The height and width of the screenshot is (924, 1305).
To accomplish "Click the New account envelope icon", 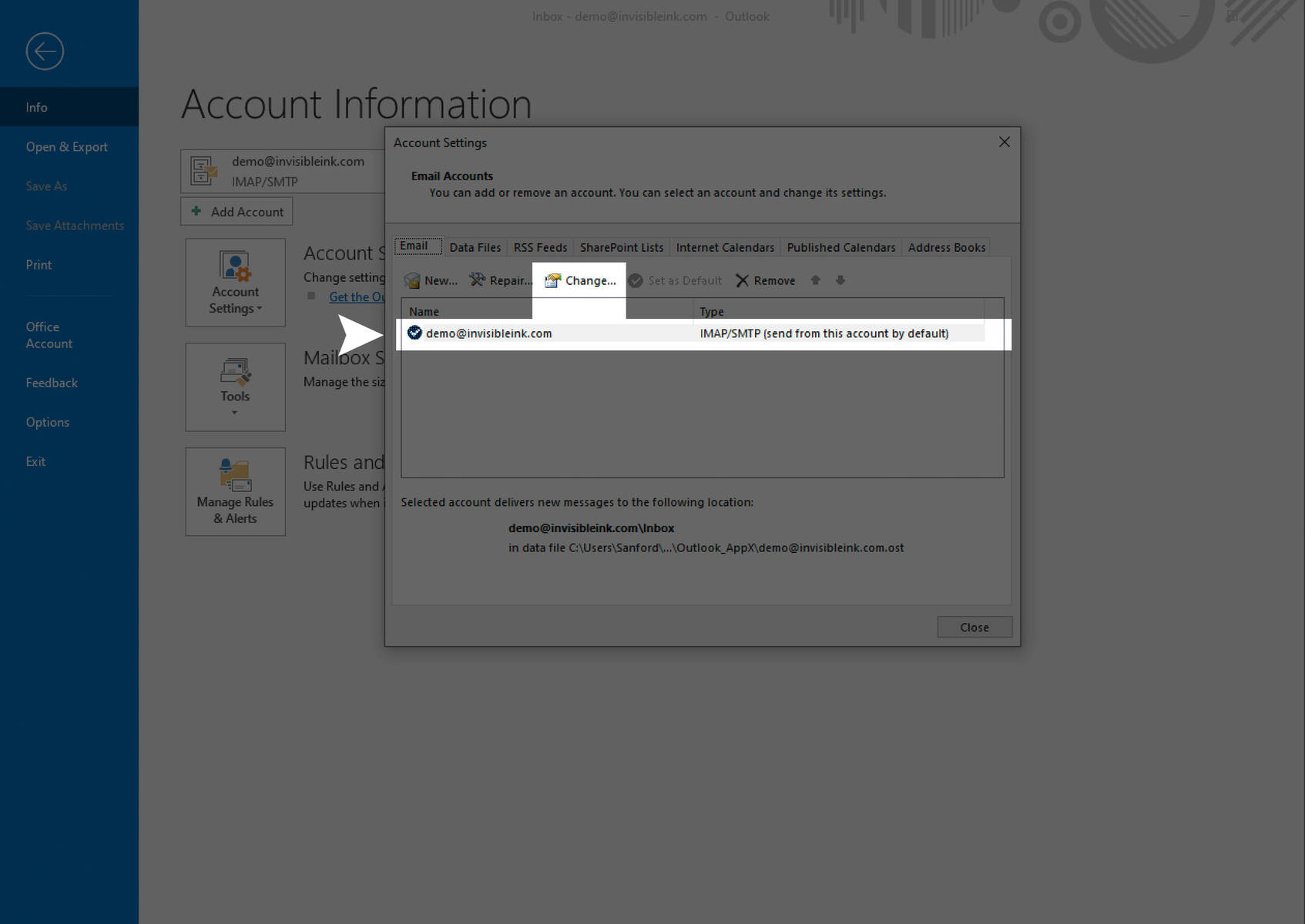I will (x=412, y=280).
